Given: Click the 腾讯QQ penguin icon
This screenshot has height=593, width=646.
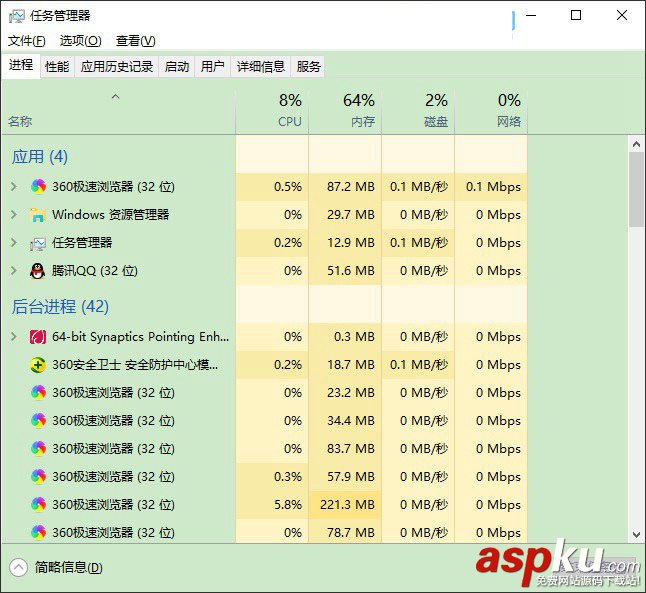Looking at the screenshot, I should pyautogui.click(x=37, y=271).
